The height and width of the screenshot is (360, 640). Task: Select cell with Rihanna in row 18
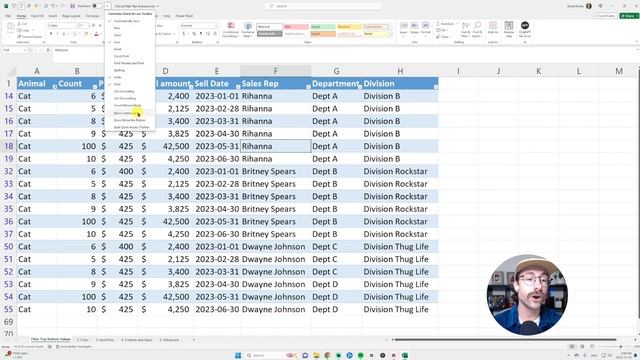pos(276,146)
